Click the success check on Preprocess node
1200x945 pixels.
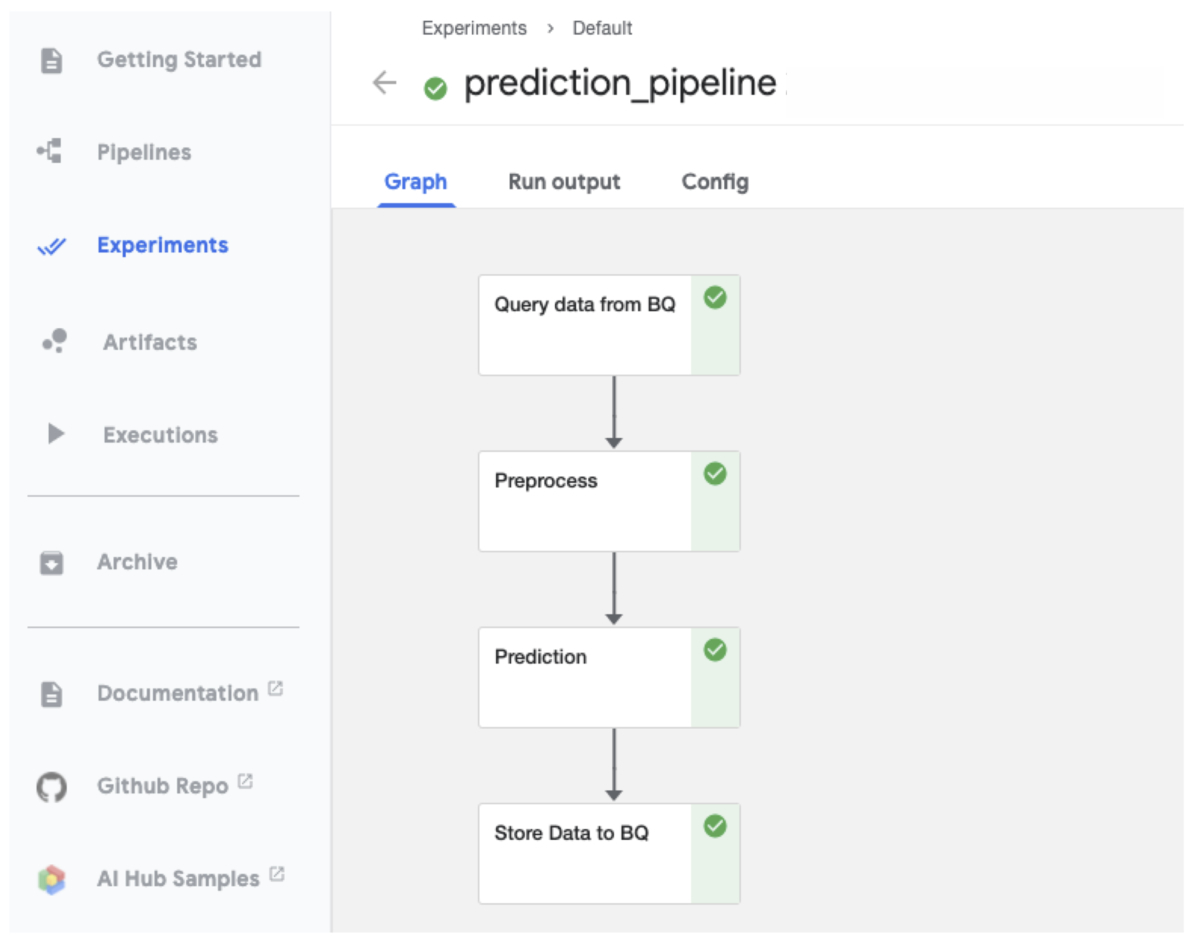(715, 474)
